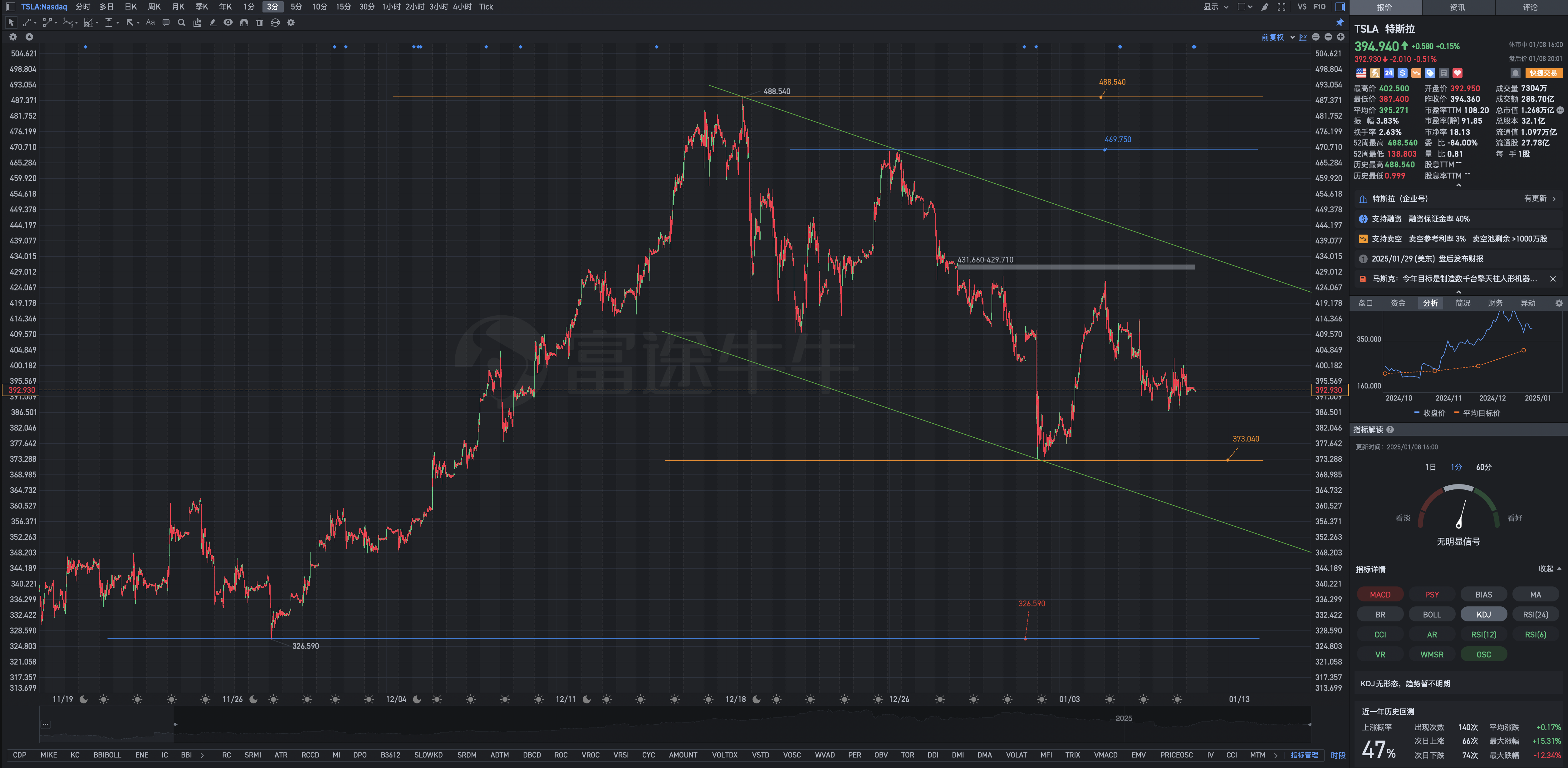Open the 显示 display dropdown
This screenshot has width=1568, height=768.
tap(1216, 7)
